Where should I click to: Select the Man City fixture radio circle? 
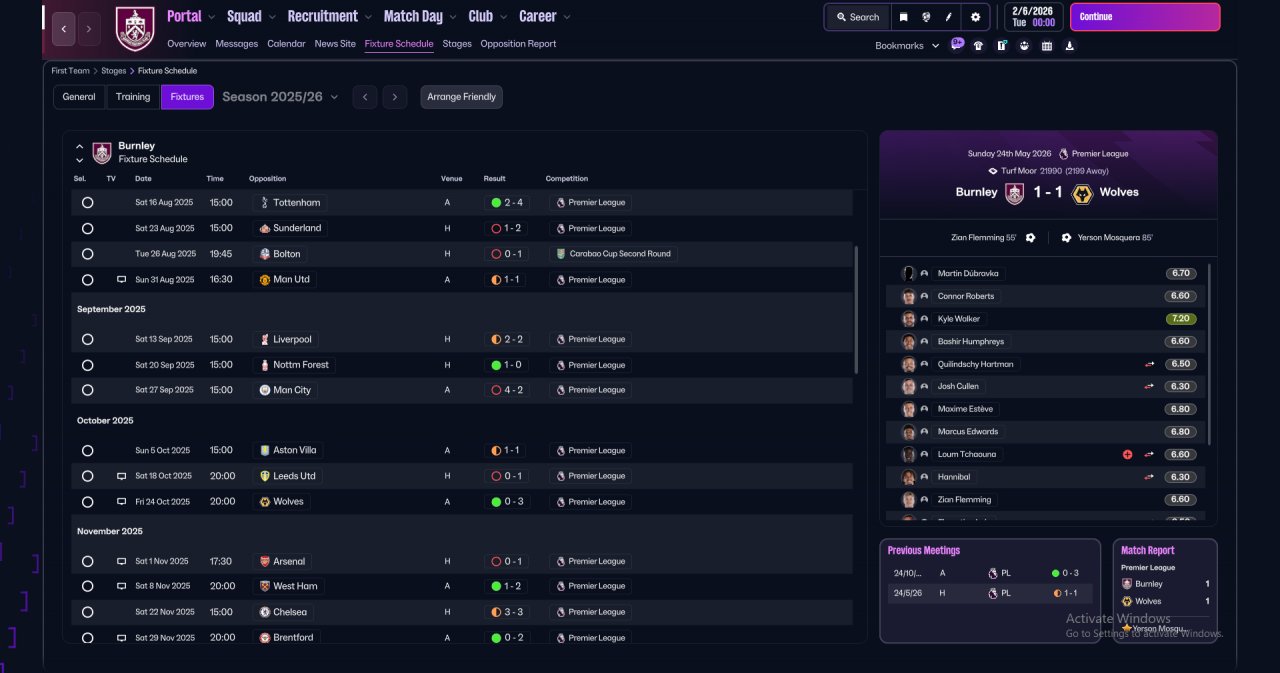[87, 390]
